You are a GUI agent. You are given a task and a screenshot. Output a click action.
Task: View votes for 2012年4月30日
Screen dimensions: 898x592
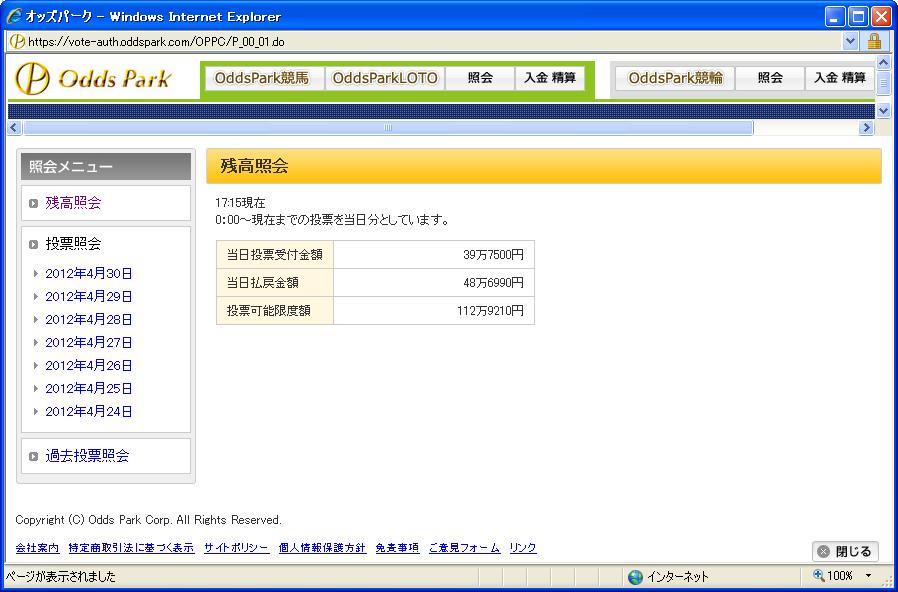89,274
